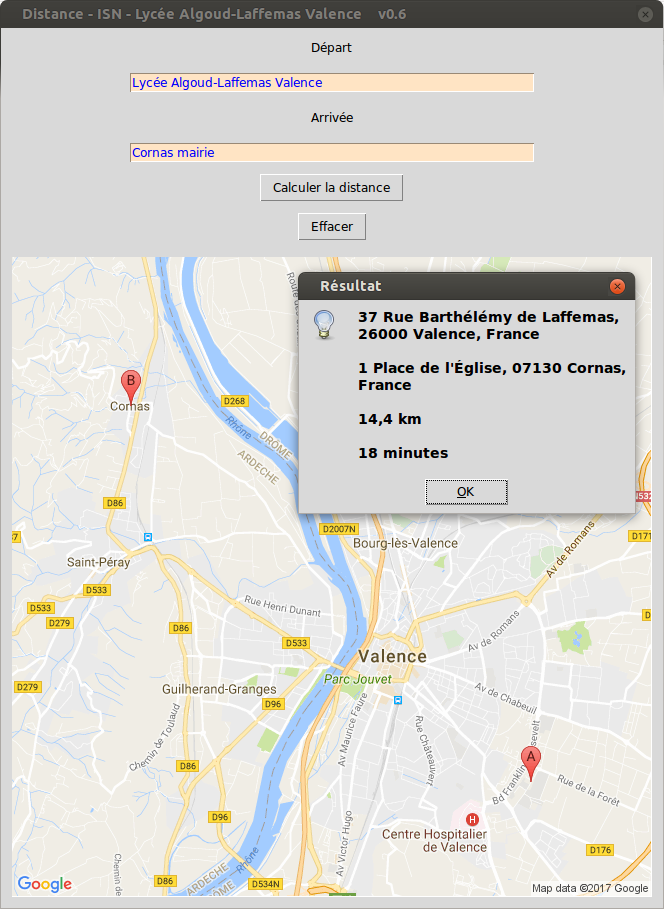Click the 'Rue Henri Dunant' street label

282,606
